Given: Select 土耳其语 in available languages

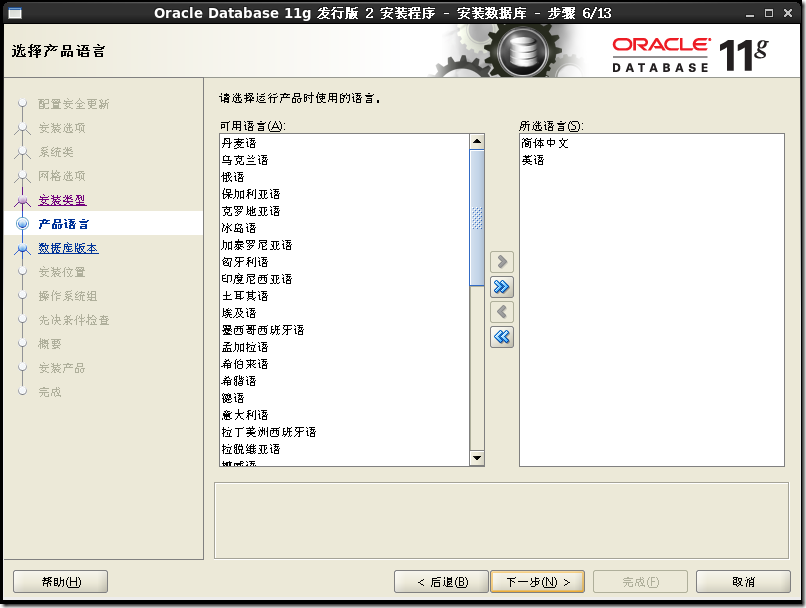Looking at the screenshot, I should pyautogui.click(x=344, y=296).
